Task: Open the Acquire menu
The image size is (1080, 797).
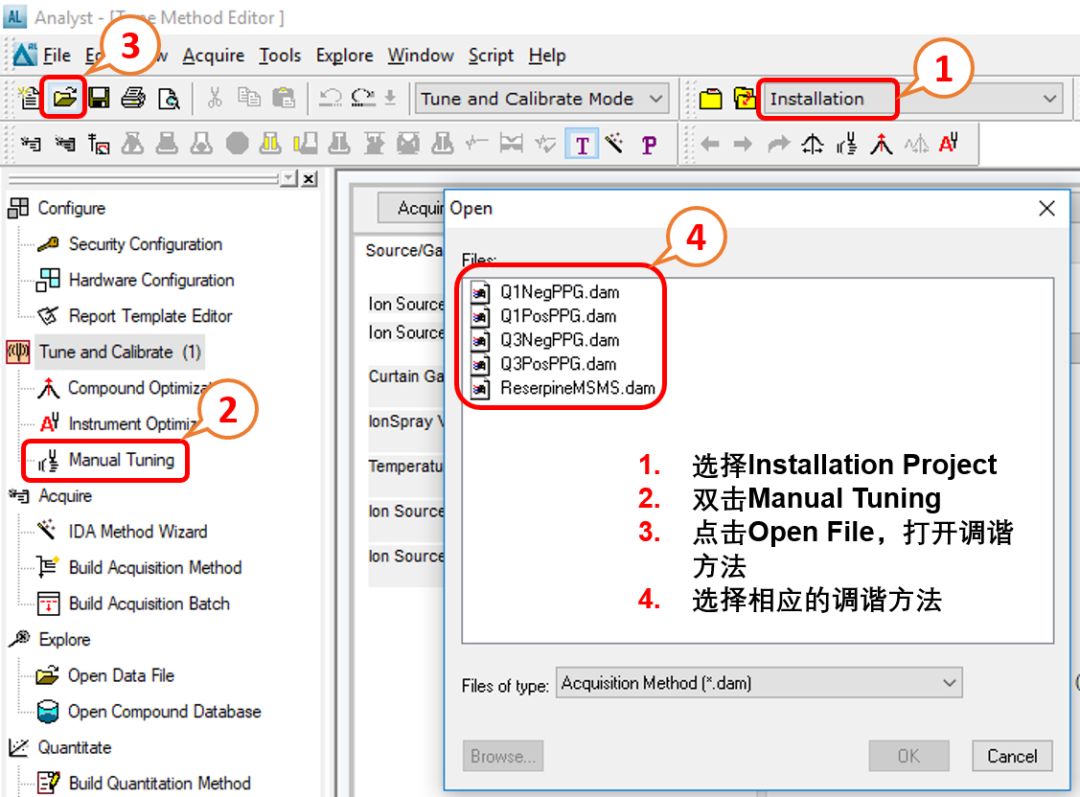Action: 214,55
